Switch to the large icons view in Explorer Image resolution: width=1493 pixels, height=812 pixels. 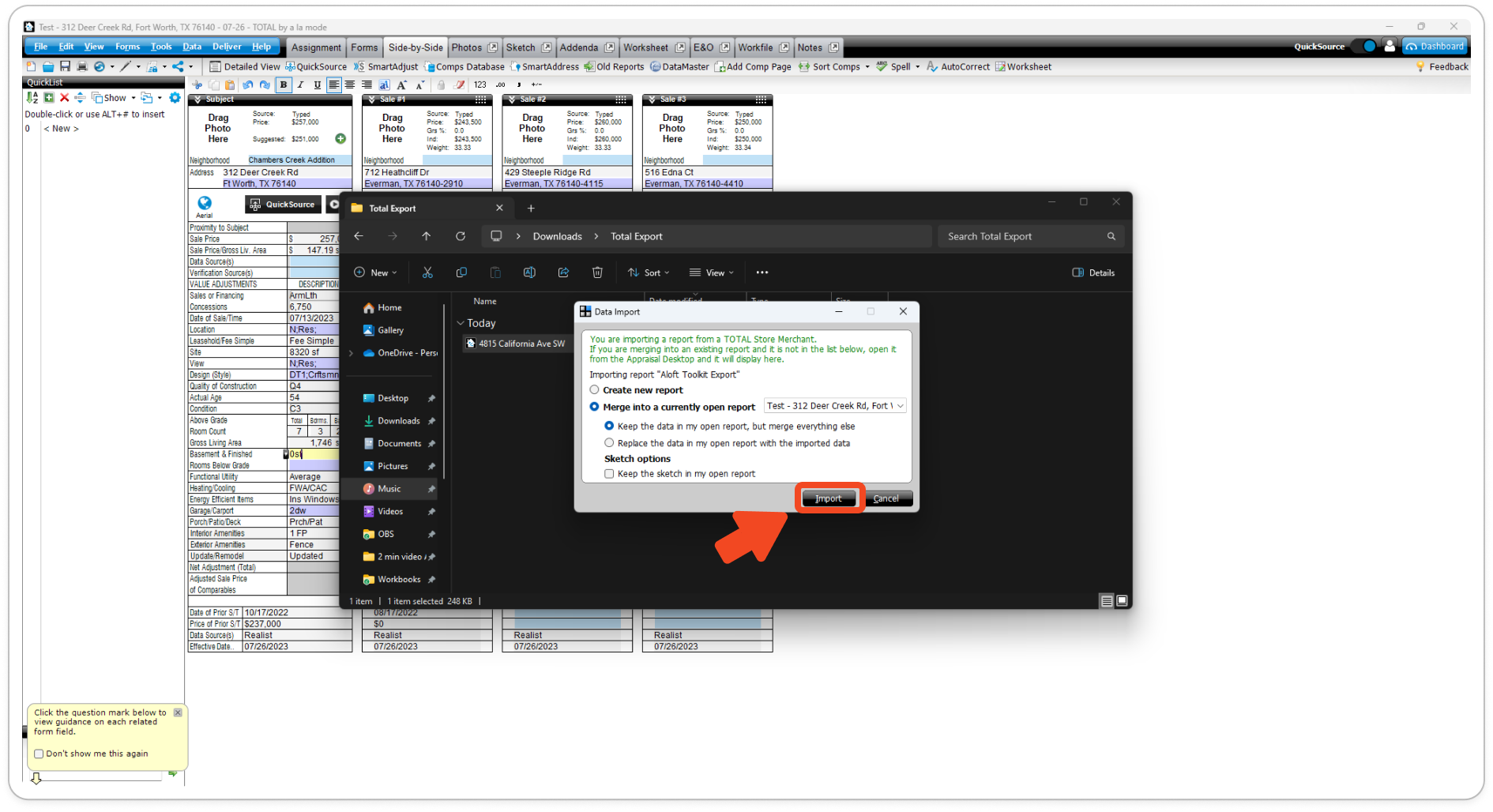1123,601
